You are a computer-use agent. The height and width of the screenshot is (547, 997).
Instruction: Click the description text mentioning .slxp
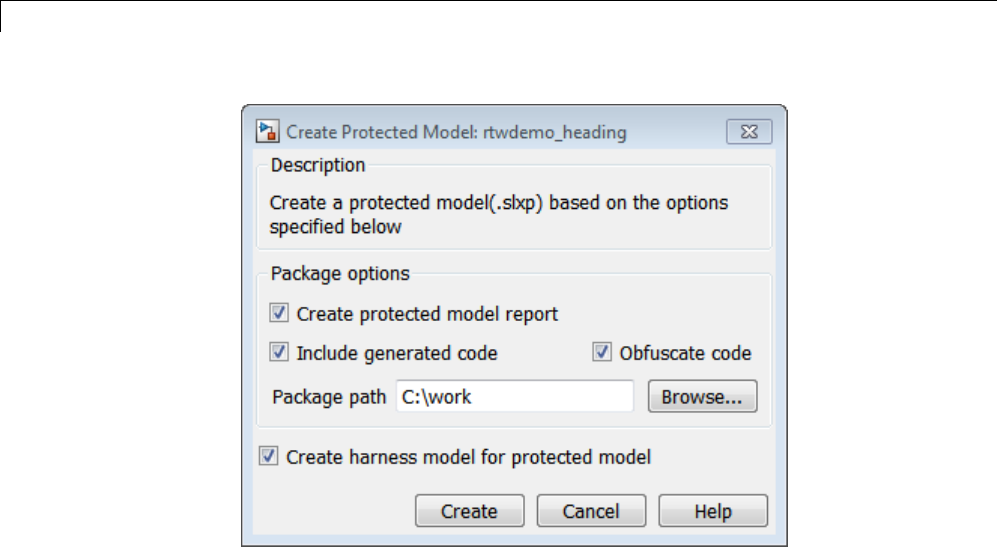click(499, 203)
